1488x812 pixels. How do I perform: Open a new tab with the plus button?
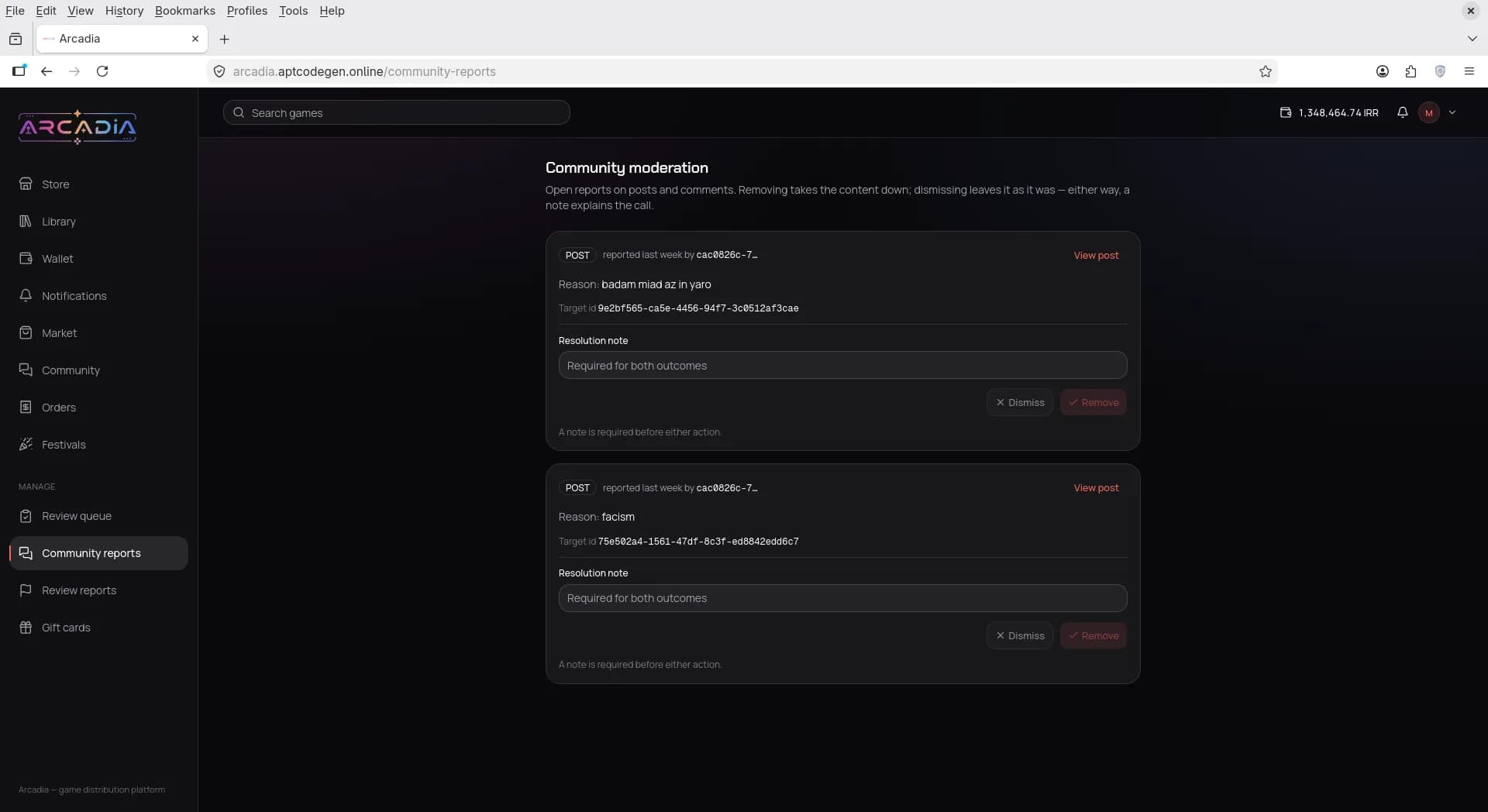(225, 39)
